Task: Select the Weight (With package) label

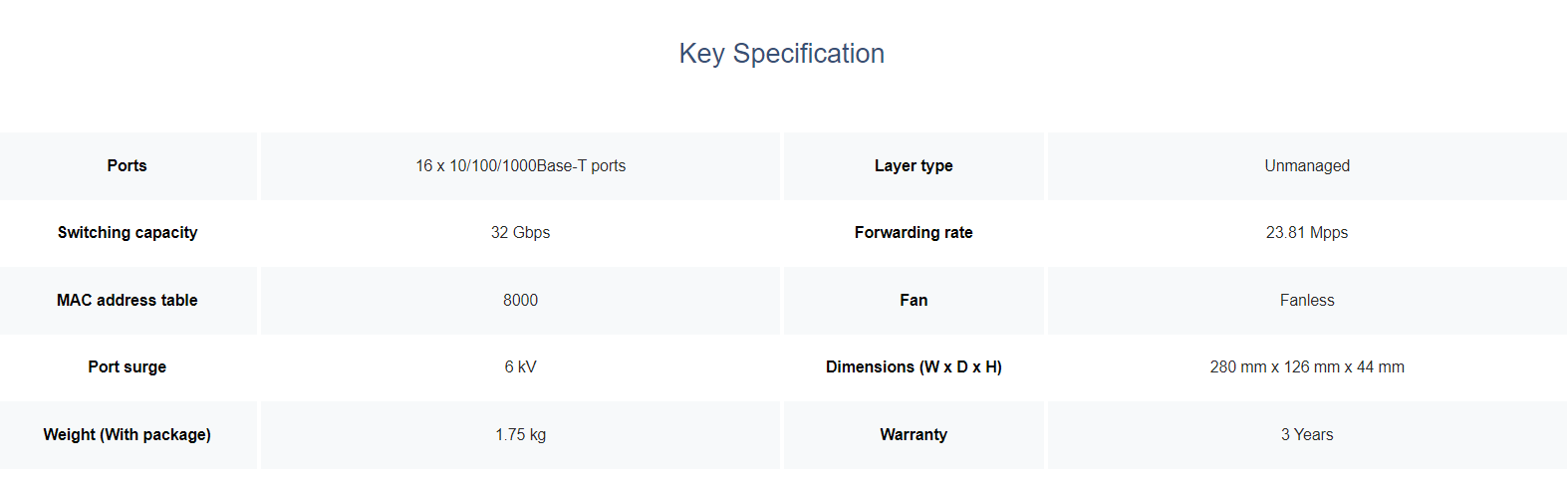Action: (x=128, y=435)
